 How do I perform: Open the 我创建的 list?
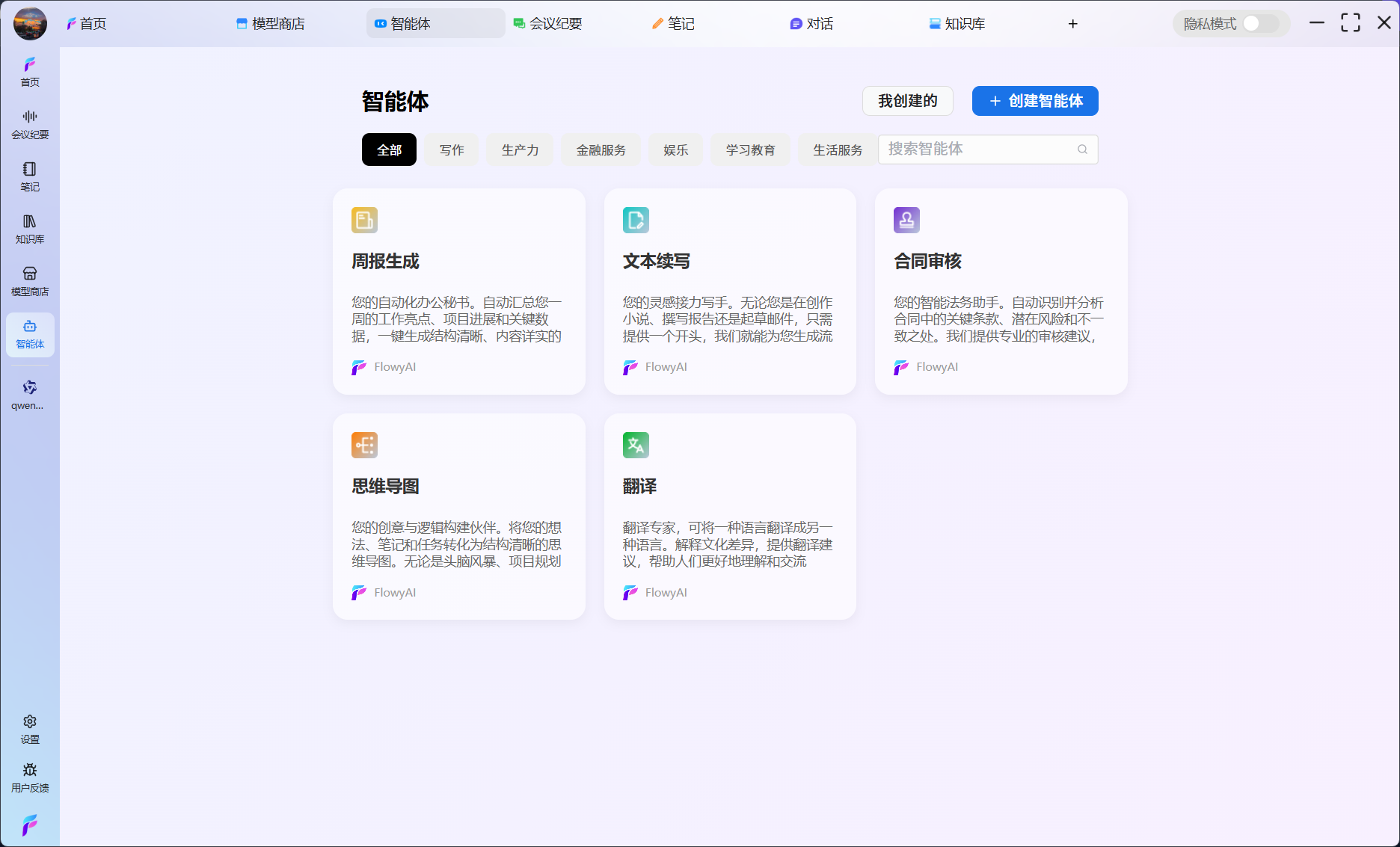tap(907, 101)
